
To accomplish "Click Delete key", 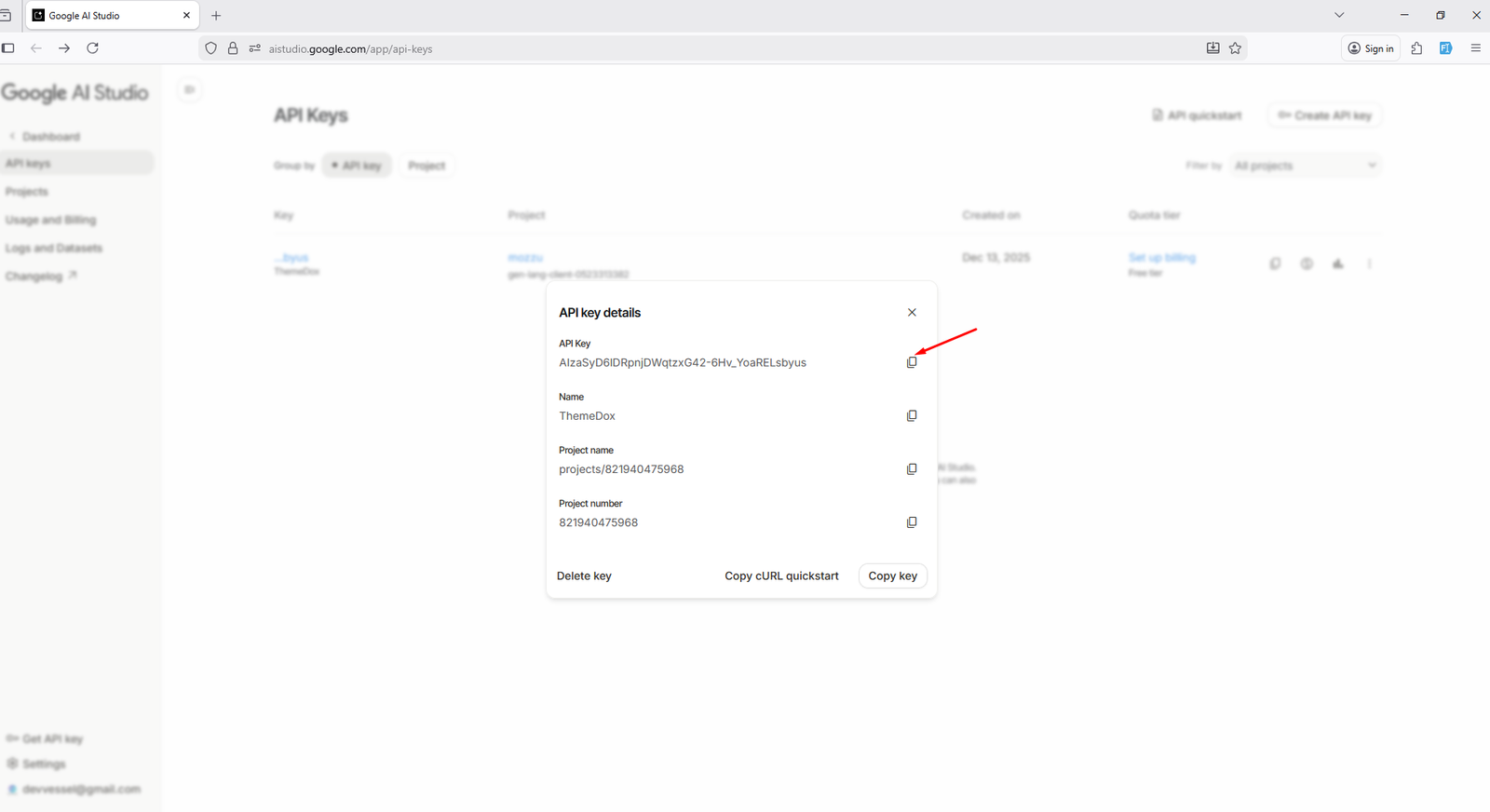I will point(584,575).
